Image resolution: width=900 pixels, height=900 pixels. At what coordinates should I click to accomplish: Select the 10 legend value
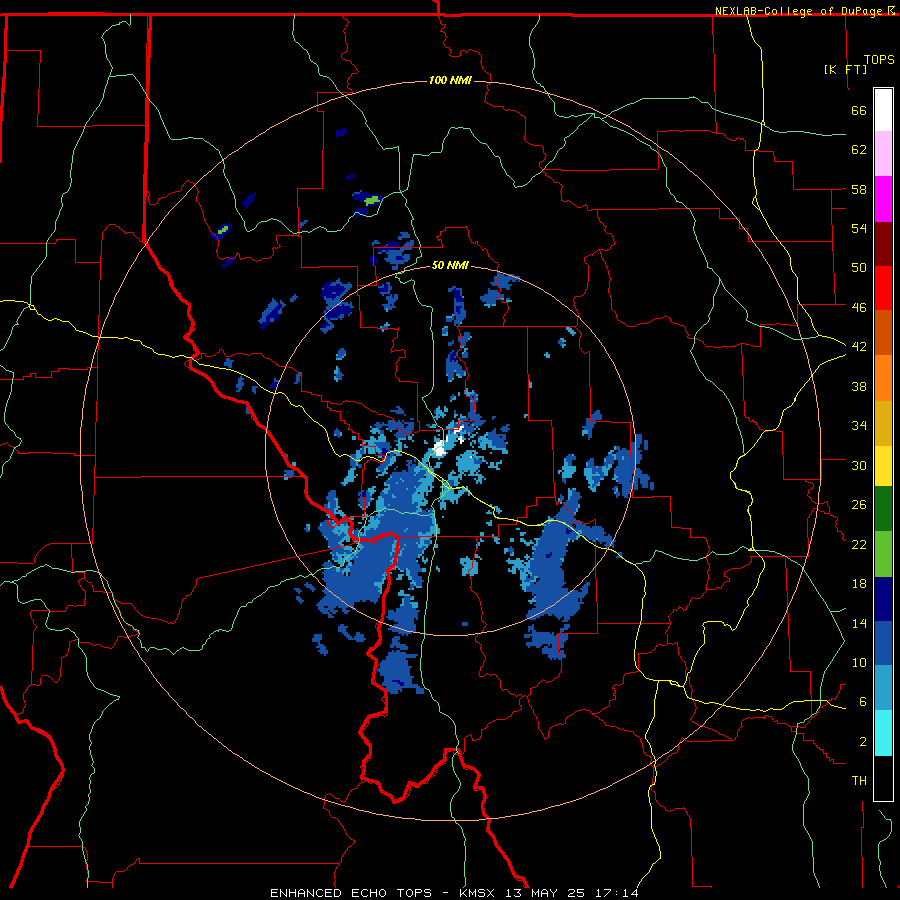click(x=859, y=663)
